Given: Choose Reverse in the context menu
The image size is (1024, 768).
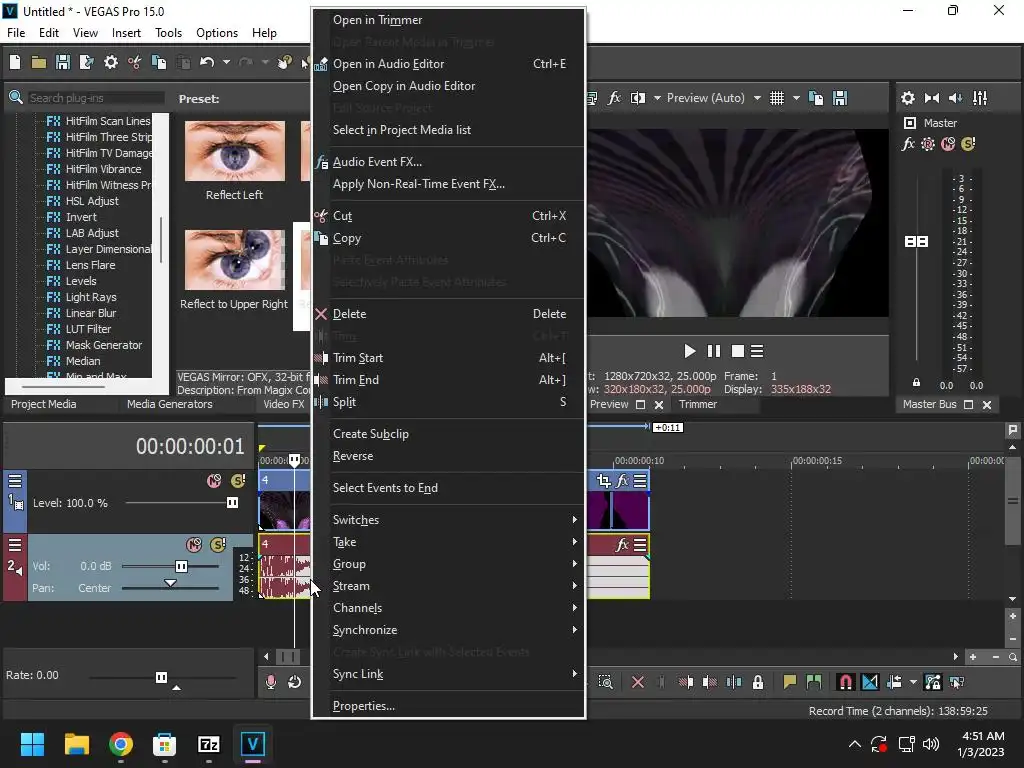Looking at the screenshot, I should (x=448, y=456).
